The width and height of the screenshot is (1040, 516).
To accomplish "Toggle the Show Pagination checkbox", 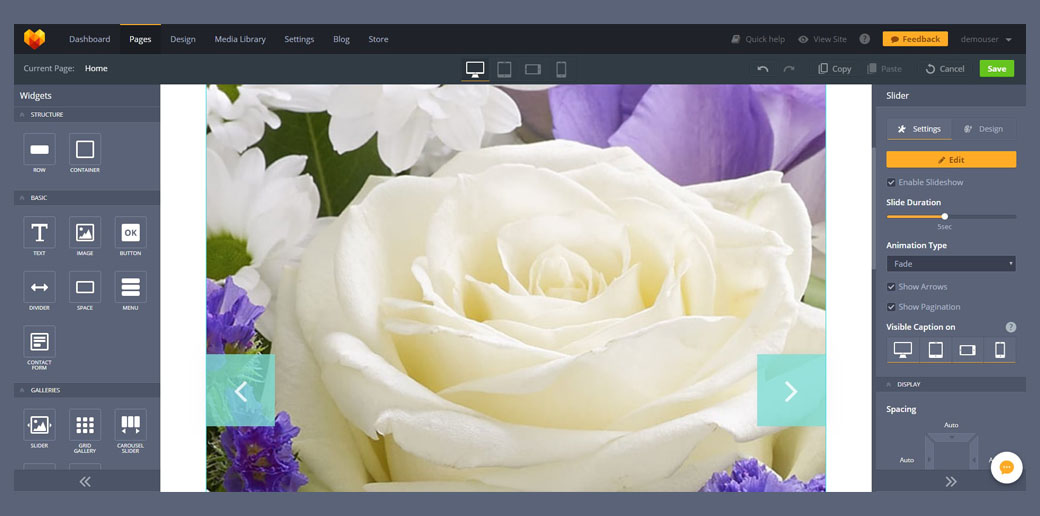I will [891, 307].
